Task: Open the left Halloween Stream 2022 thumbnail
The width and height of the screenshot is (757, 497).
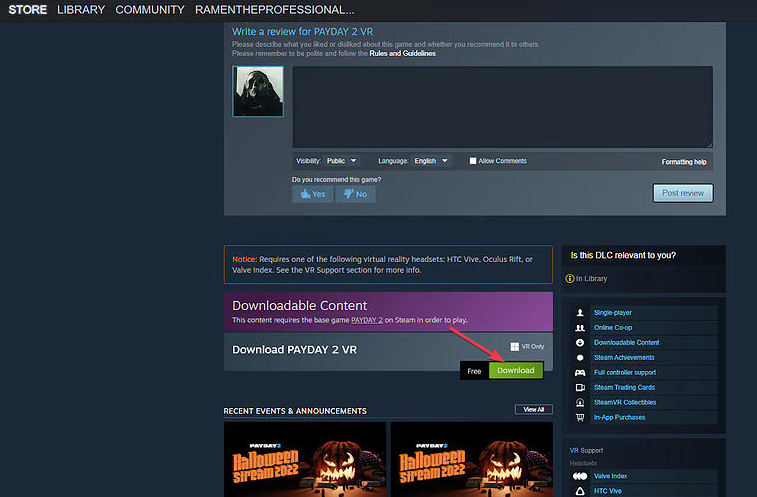Action: (x=305, y=459)
